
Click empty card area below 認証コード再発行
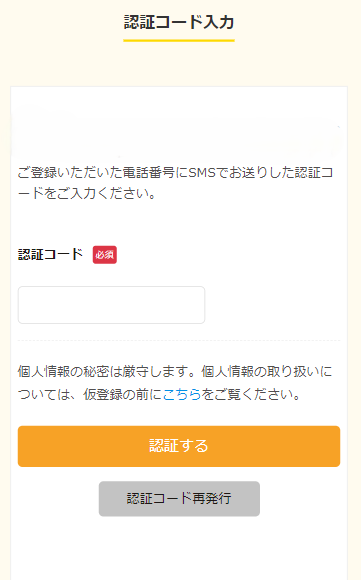pos(179,549)
